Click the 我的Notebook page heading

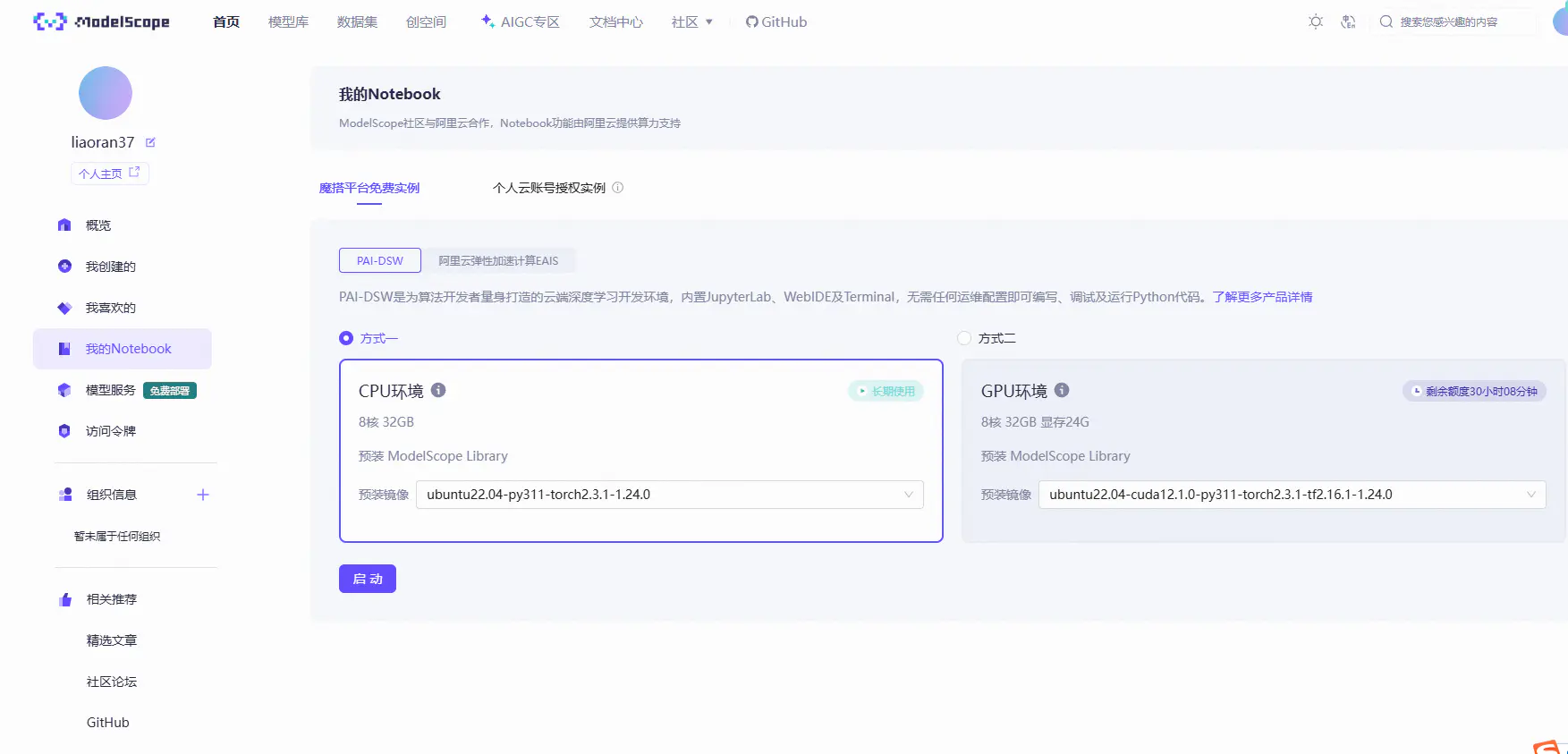[x=390, y=94]
